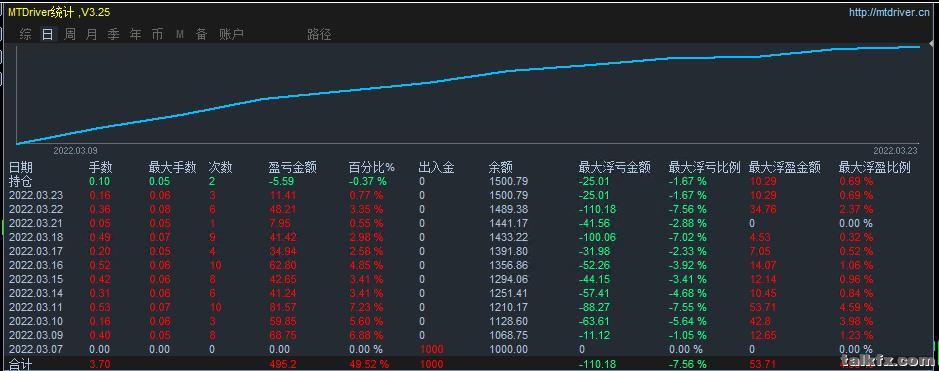The width and height of the screenshot is (939, 371).
Task: Open the http://mtdriver.cn link
Action: pyautogui.click(x=889, y=13)
